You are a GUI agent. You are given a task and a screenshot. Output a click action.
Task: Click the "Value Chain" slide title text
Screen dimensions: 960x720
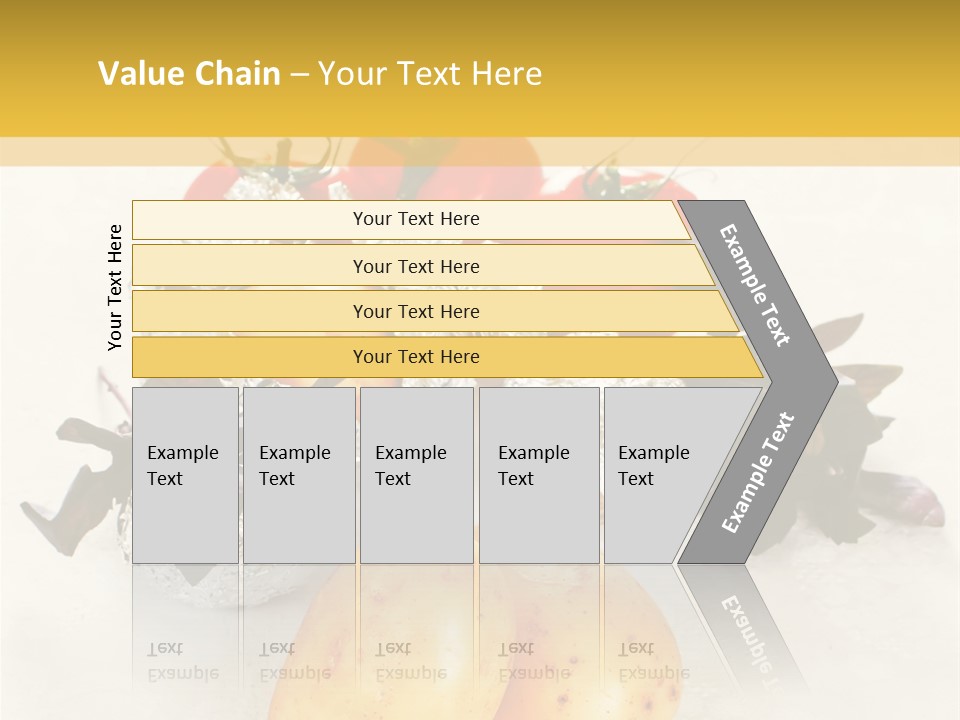tap(189, 74)
